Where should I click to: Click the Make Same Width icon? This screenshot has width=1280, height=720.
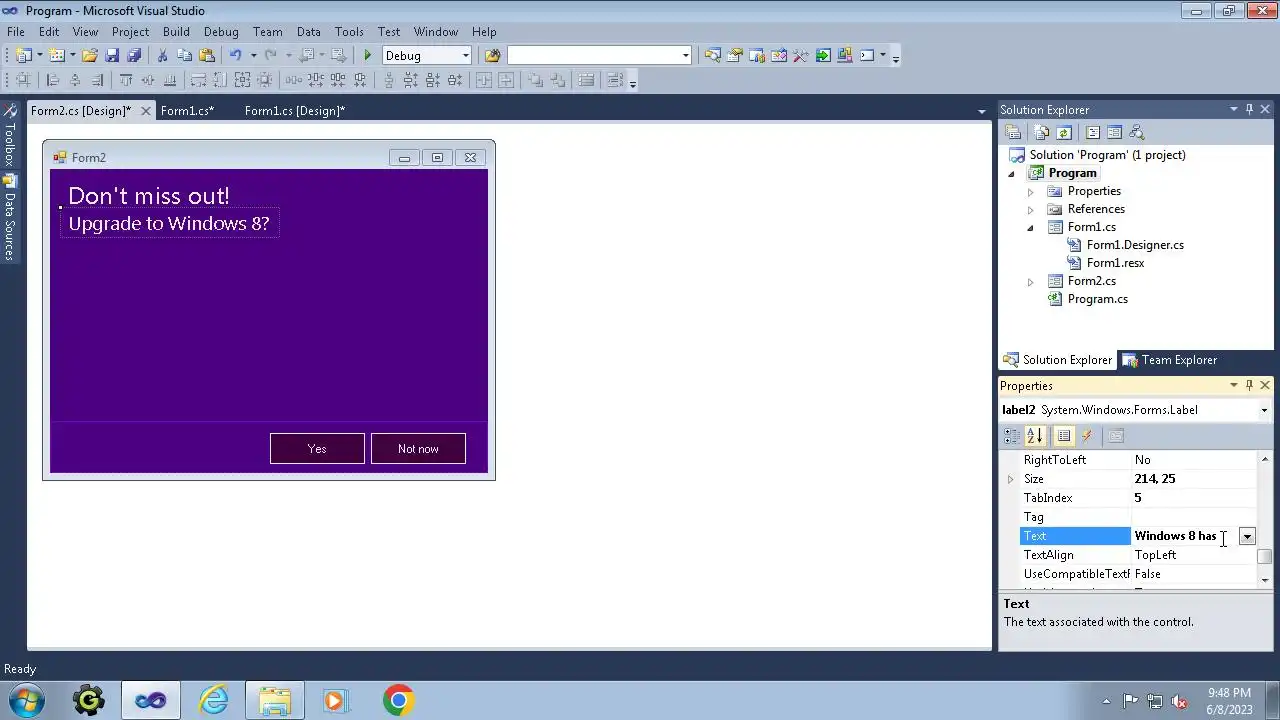[x=199, y=81]
